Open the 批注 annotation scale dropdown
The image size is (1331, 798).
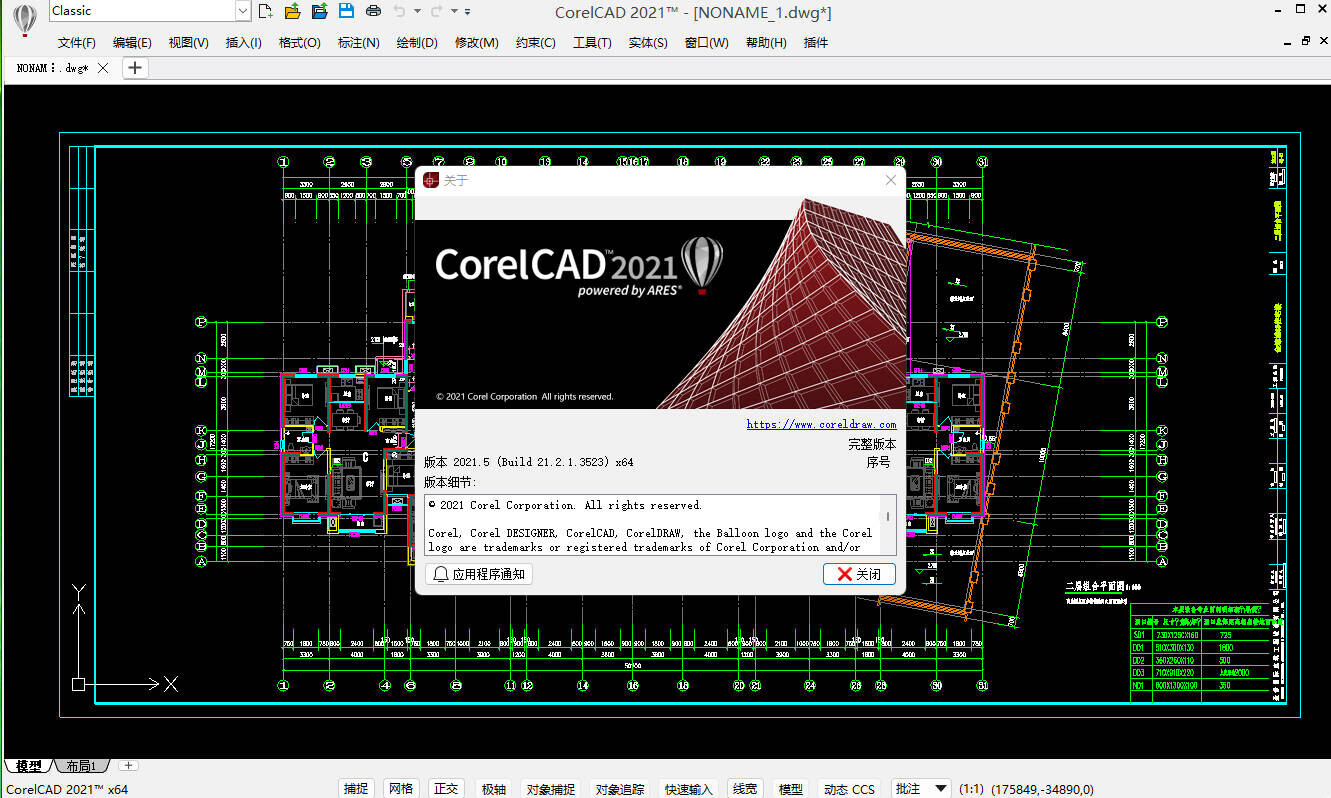tap(920, 788)
